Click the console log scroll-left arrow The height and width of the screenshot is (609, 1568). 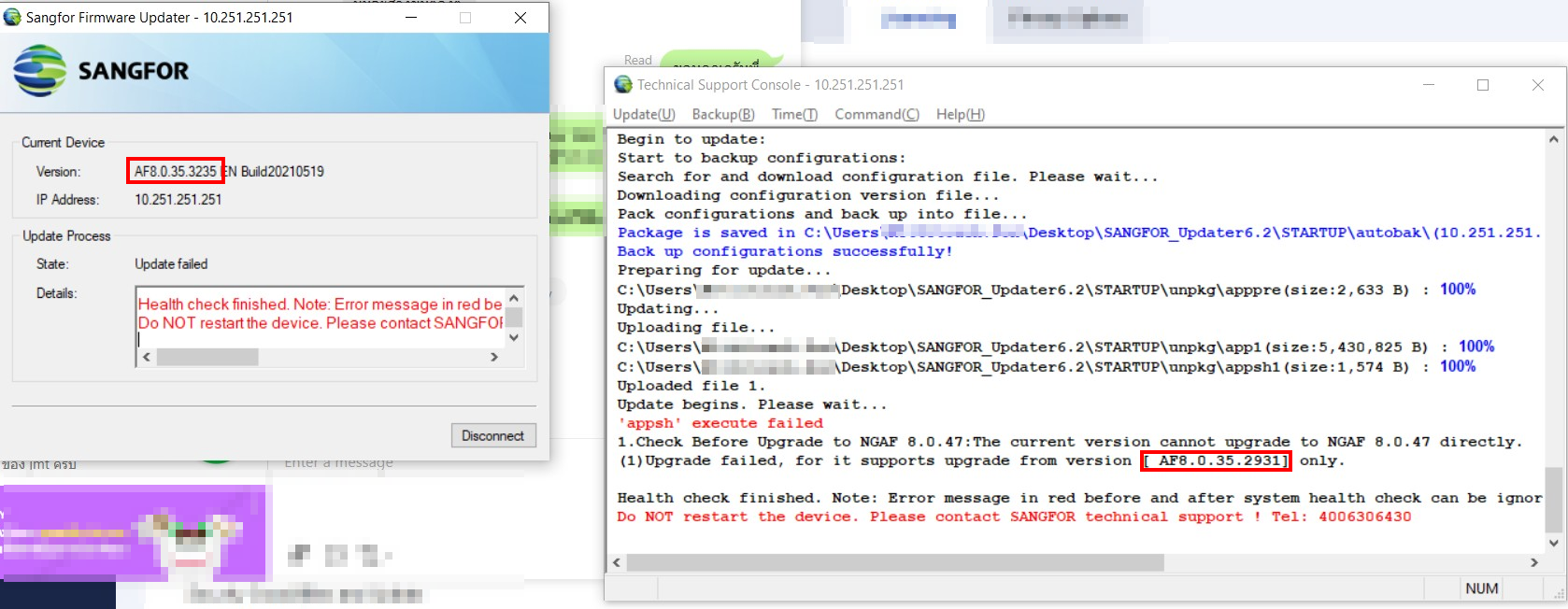tap(616, 562)
